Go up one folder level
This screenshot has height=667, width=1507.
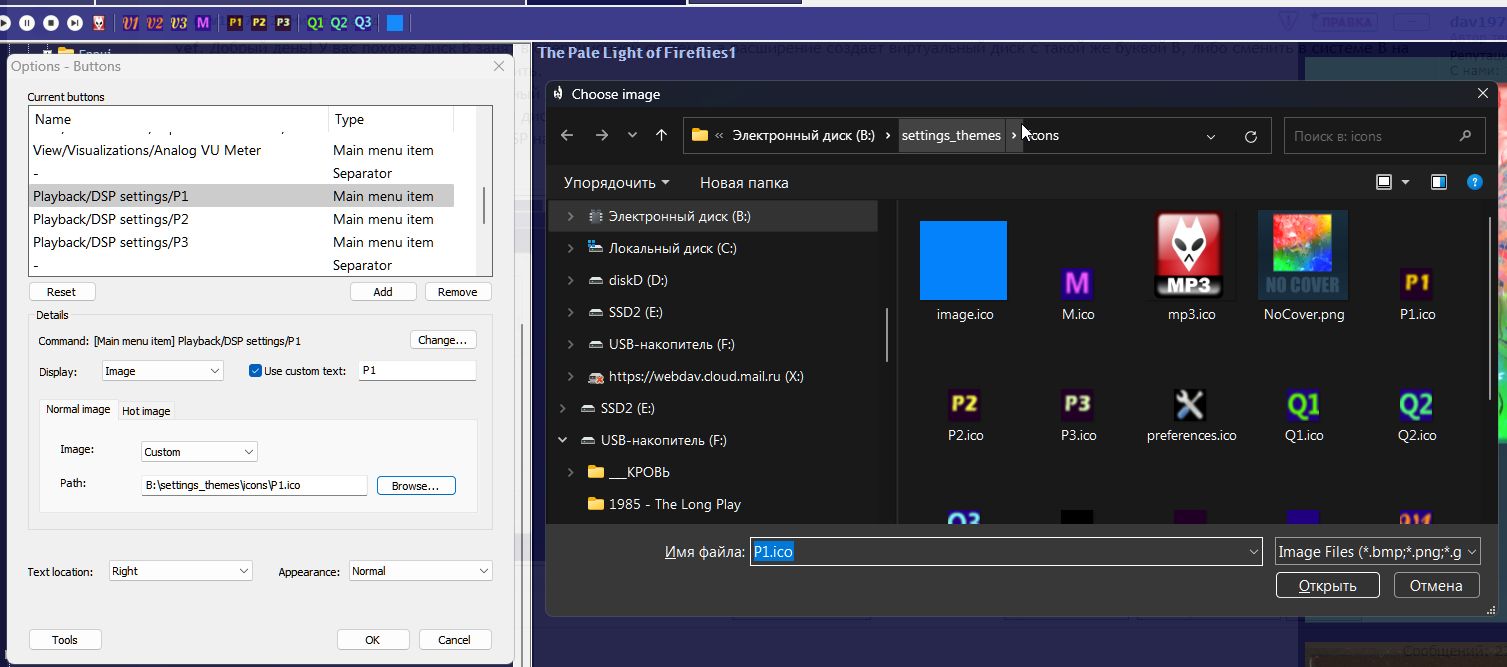[x=661, y=136]
